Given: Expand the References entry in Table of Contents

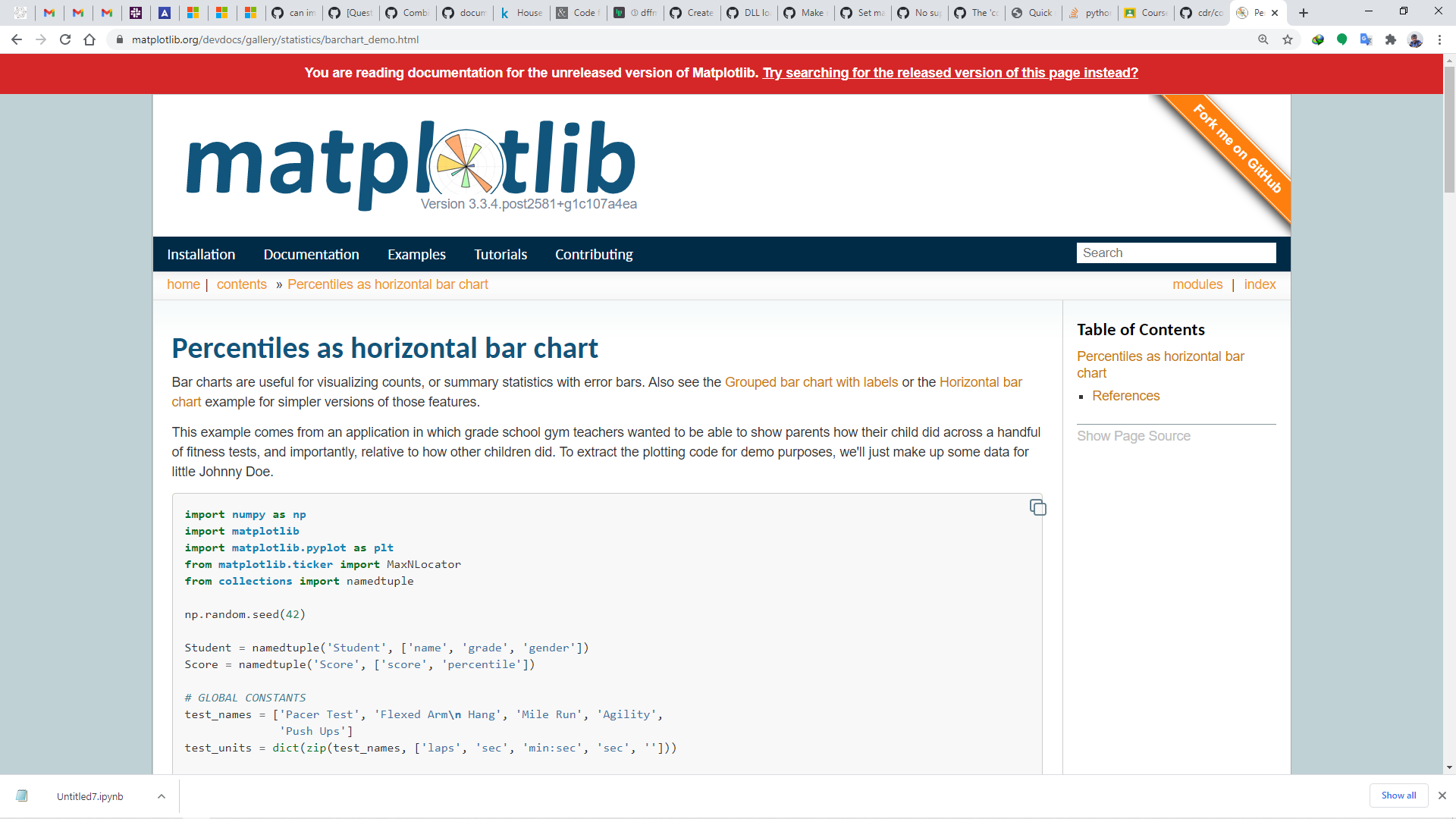Looking at the screenshot, I should pyautogui.click(x=1125, y=395).
